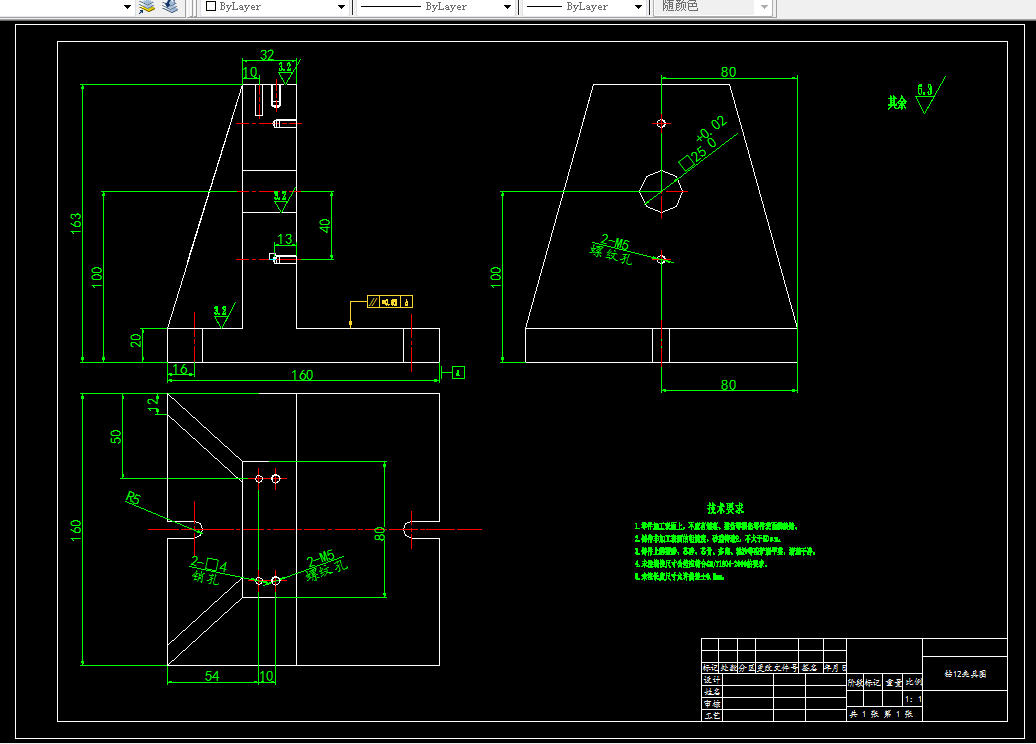This screenshot has height=744, width=1036.
Task: Click the 1:1 scale cell in title block
Action: [913, 699]
